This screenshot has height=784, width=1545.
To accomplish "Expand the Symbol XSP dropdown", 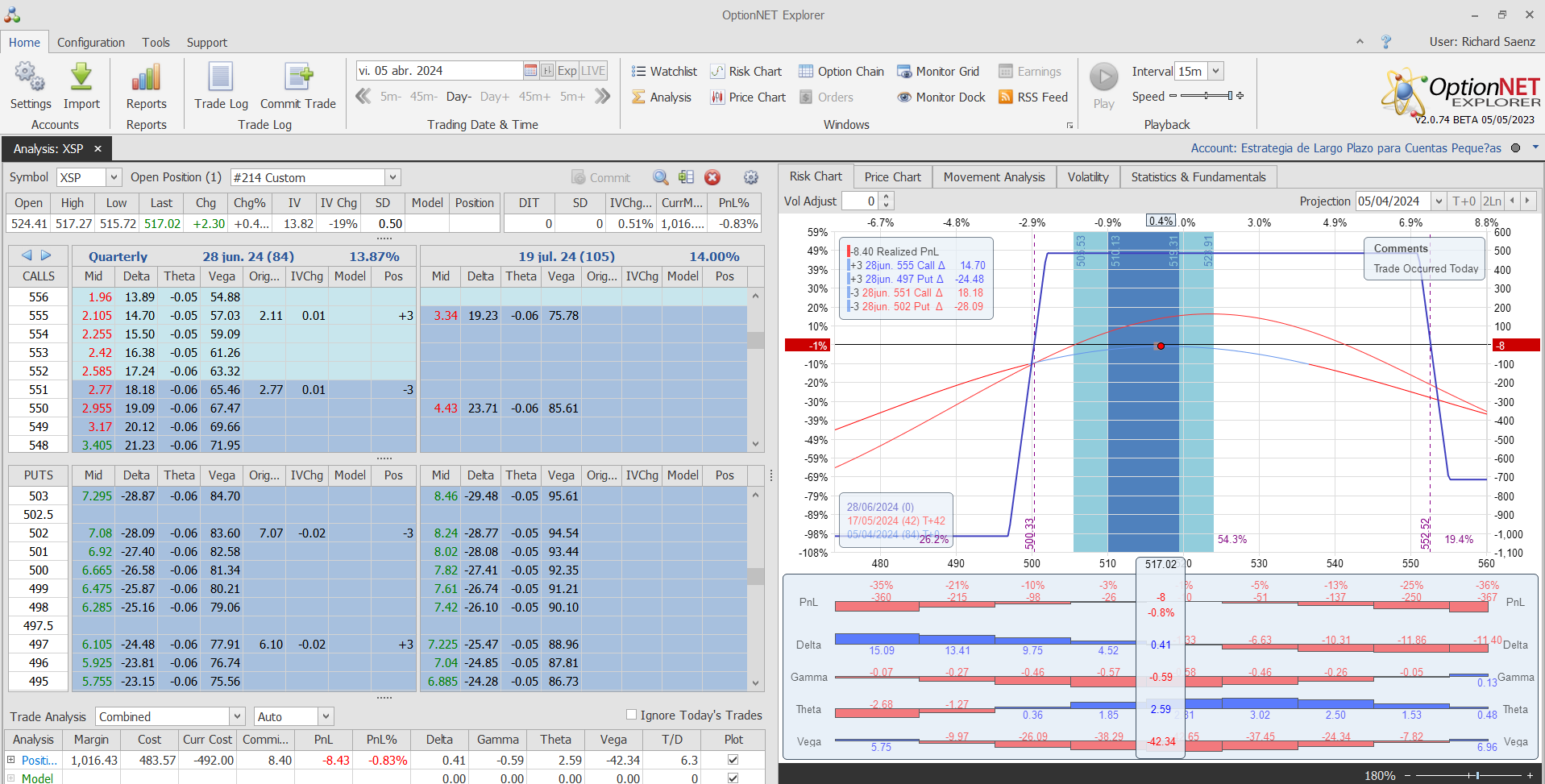I will [x=114, y=177].
